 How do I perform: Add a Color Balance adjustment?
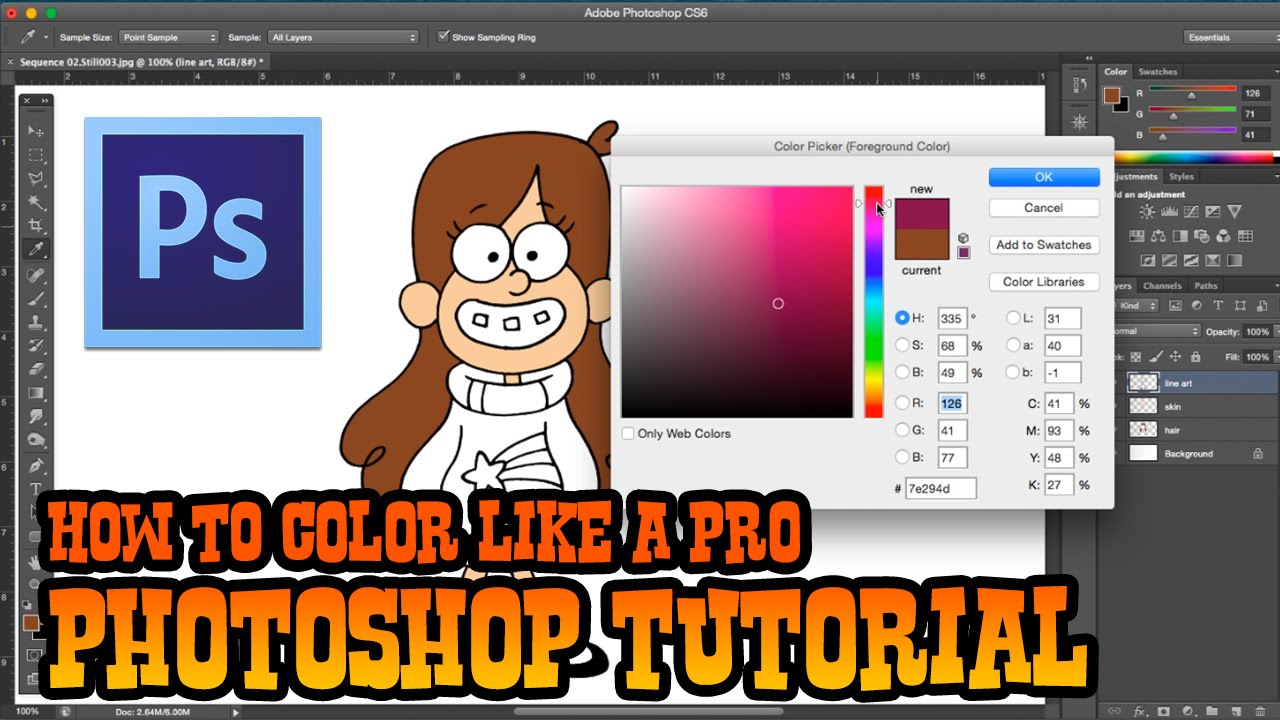tap(1158, 236)
